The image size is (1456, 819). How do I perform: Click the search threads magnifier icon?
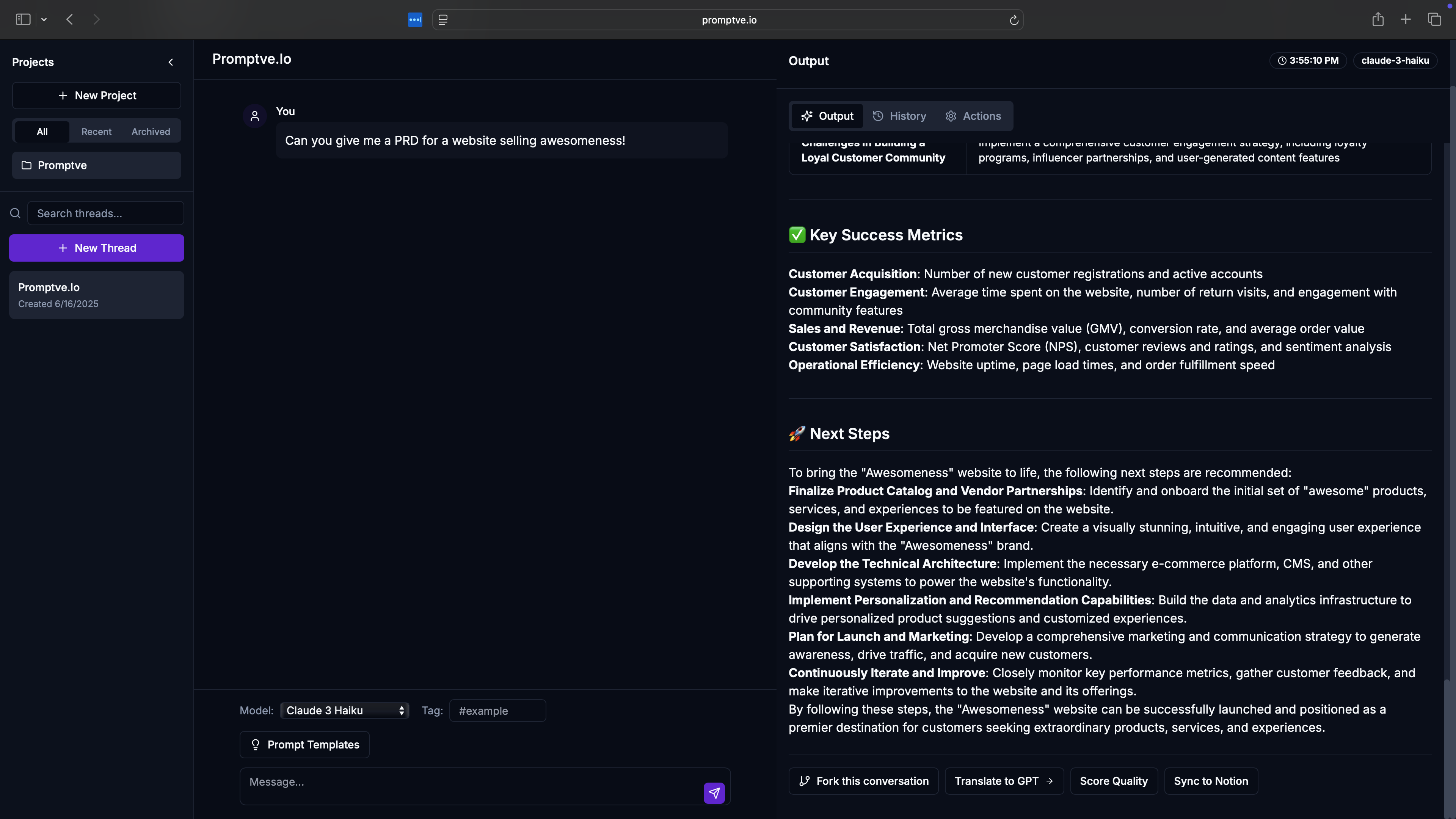coord(15,213)
